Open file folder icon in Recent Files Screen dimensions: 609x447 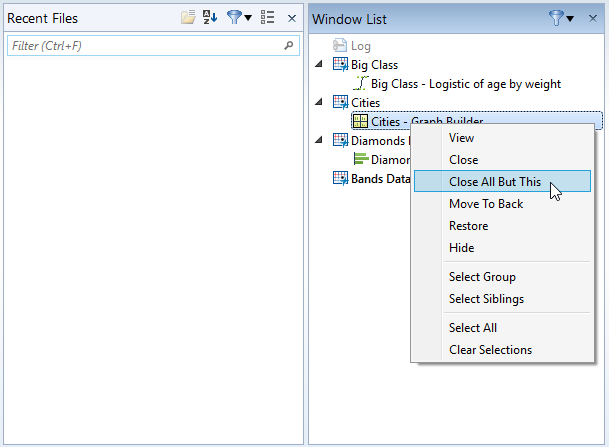[x=188, y=17]
